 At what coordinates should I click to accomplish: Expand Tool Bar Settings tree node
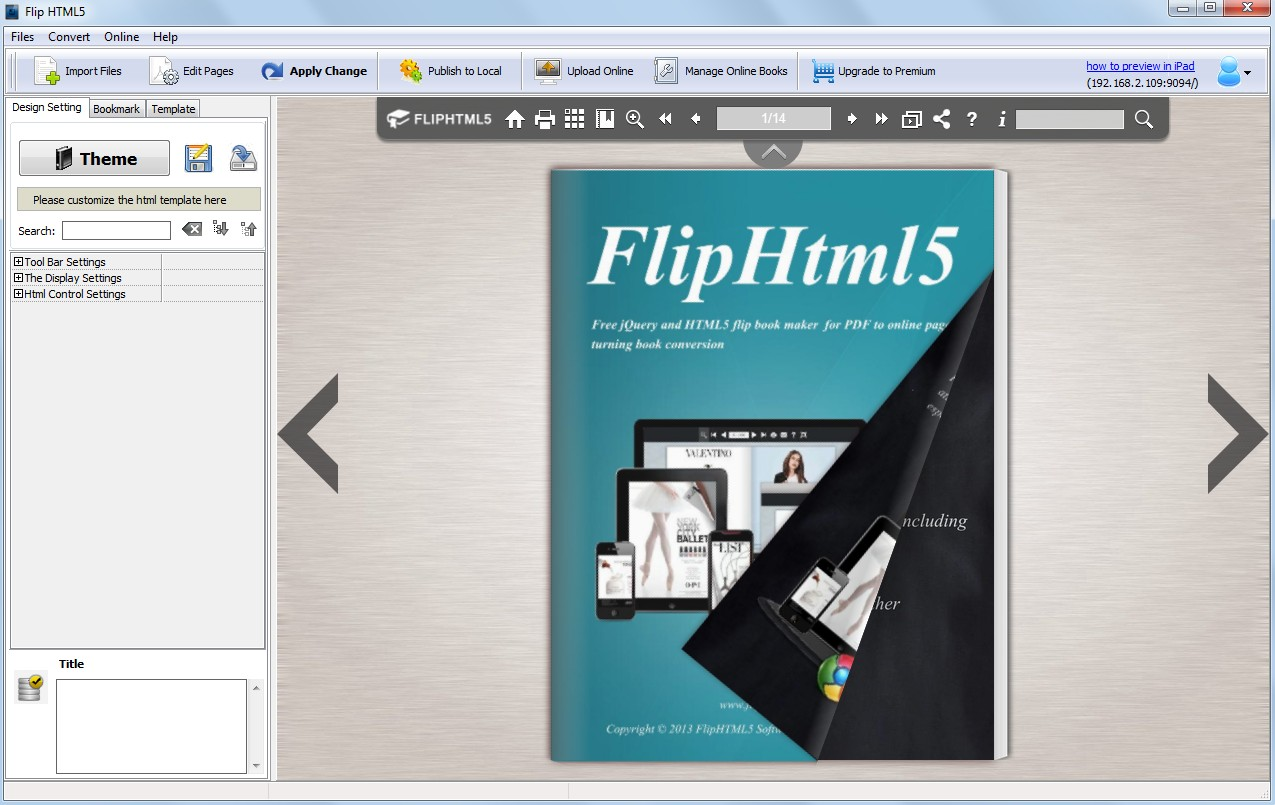(18, 262)
